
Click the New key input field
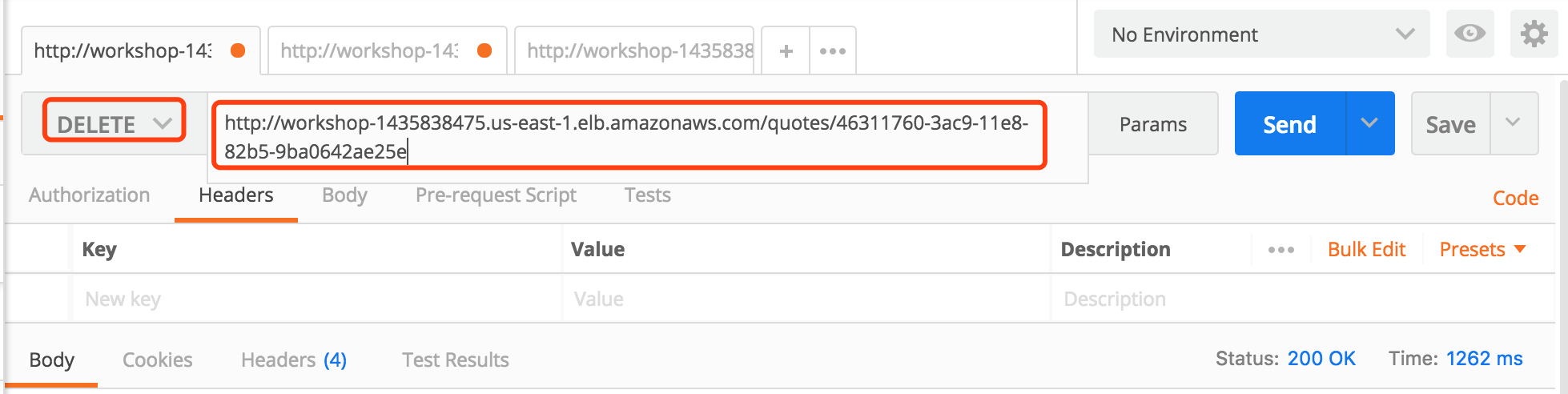tap(318, 299)
